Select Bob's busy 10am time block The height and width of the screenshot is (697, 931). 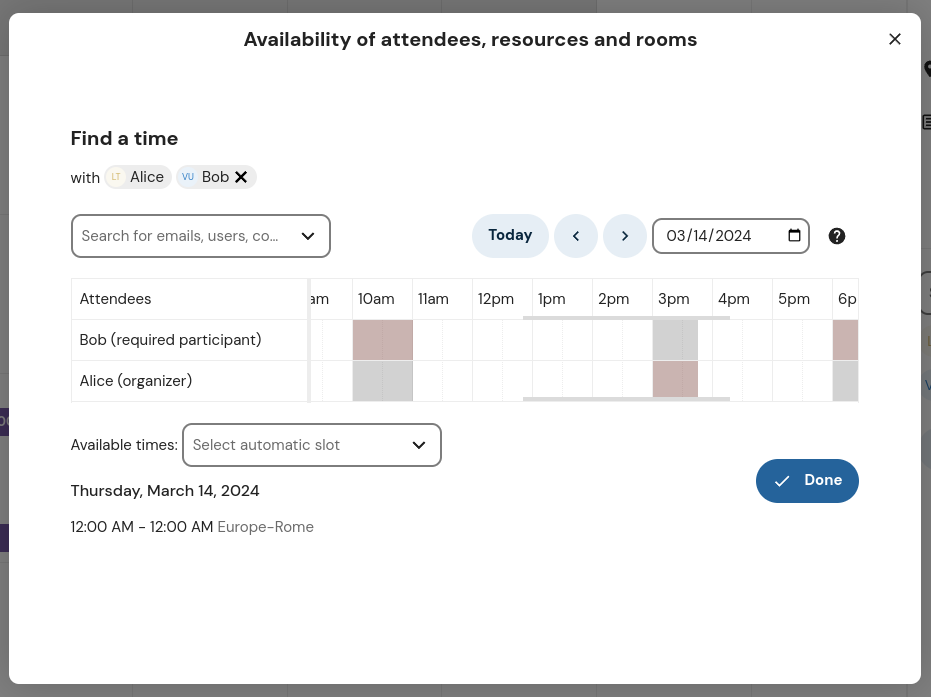383,340
